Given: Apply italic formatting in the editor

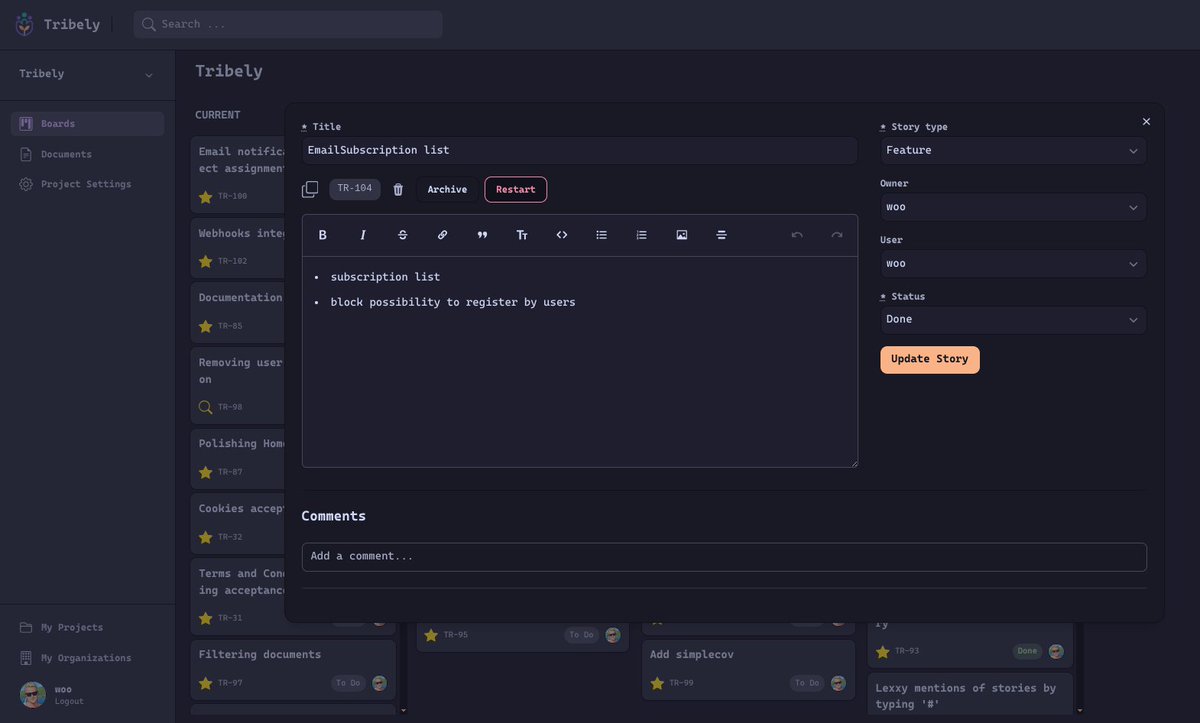Looking at the screenshot, I should 363,235.
